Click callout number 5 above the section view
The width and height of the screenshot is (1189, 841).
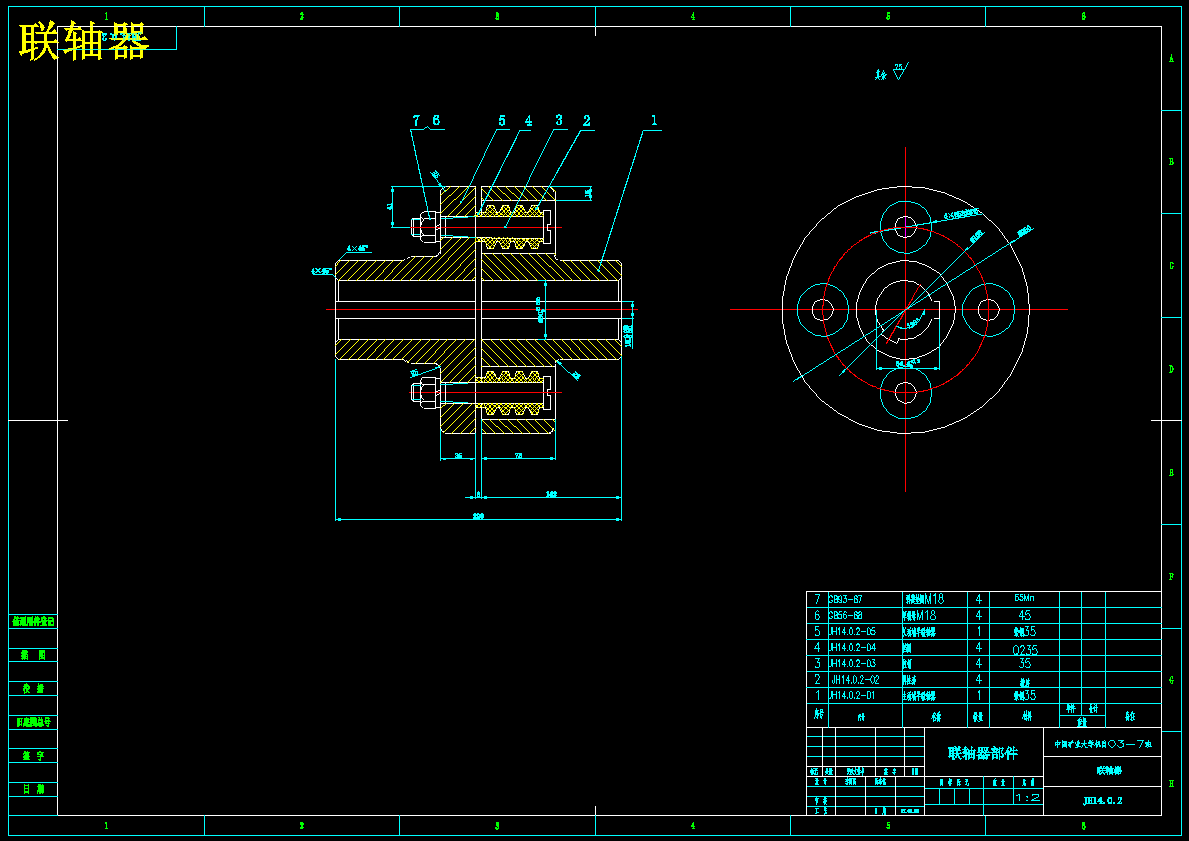[502, 121]
